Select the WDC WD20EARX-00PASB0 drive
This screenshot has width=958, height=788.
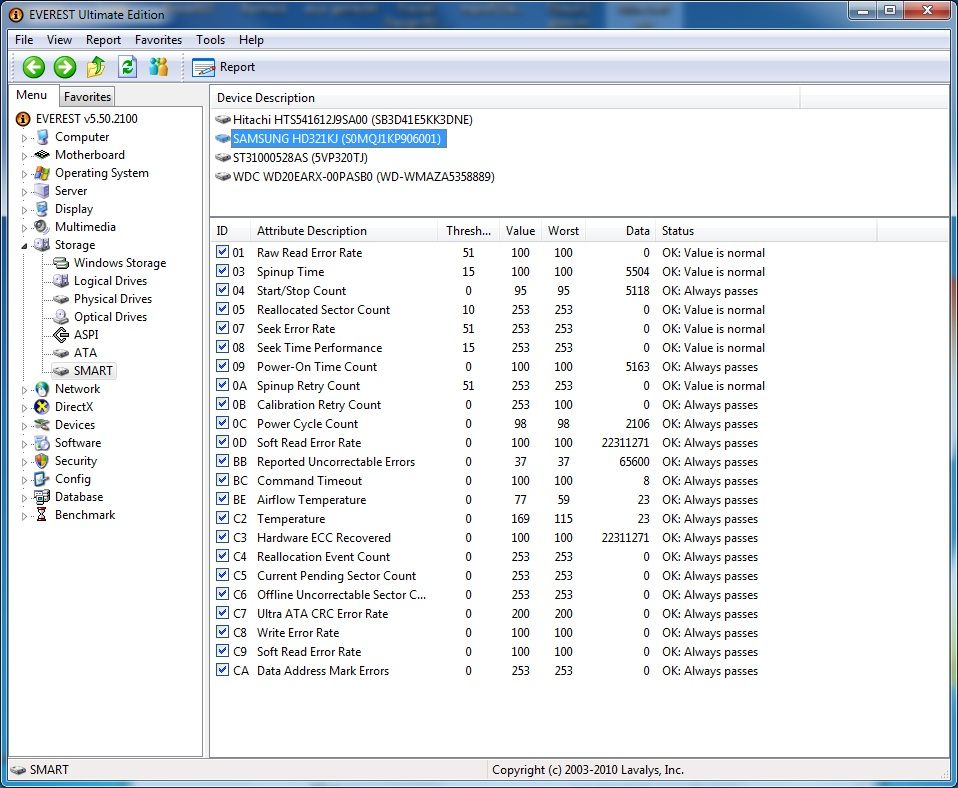pyautogui.click(x=364, y=177)
